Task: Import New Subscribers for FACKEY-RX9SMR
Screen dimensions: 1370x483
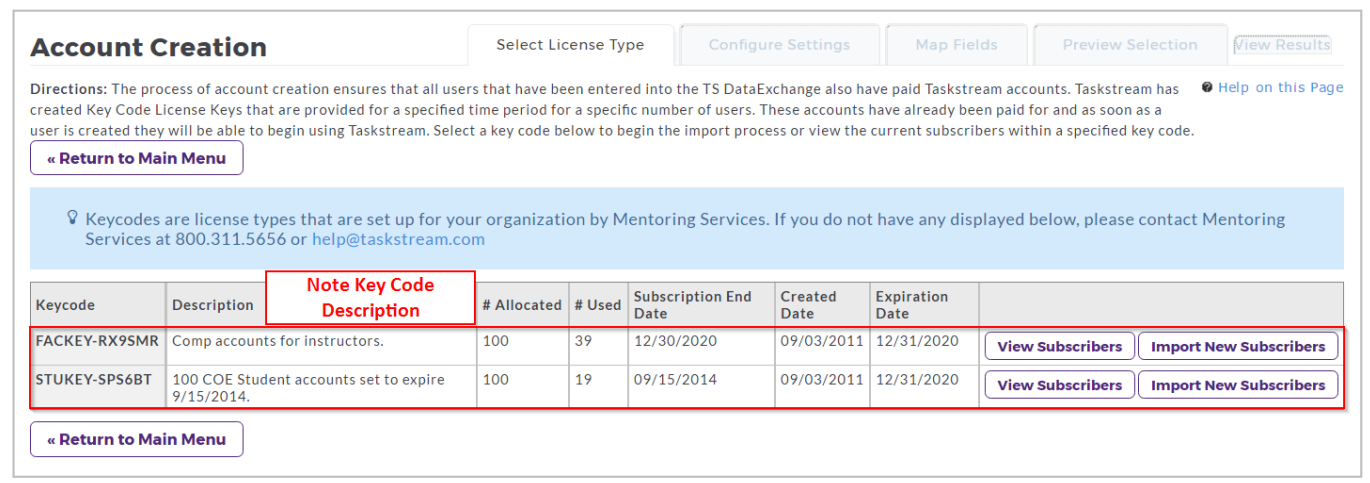Action: (x=1238, y=346)
